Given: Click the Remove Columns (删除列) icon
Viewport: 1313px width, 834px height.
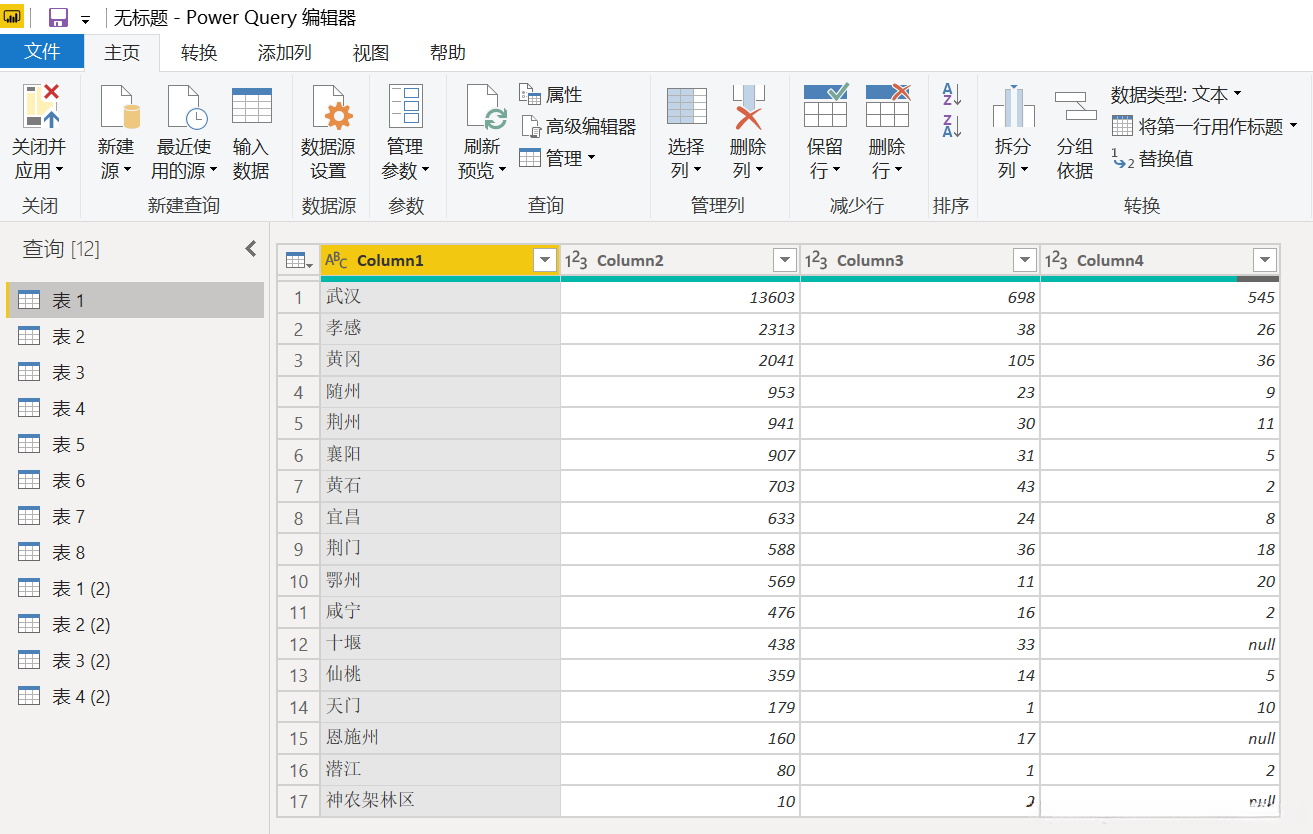Looking at the screenshot, I should tap(747, 106).
